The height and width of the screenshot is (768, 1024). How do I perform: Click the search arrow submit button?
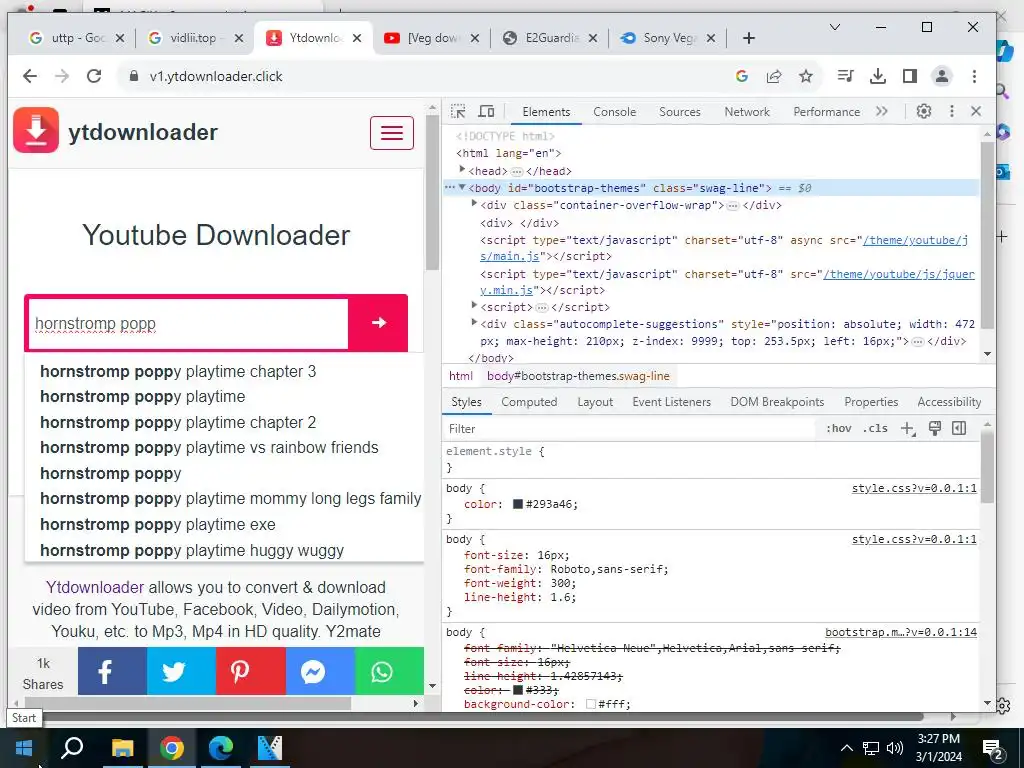point(378,323)
